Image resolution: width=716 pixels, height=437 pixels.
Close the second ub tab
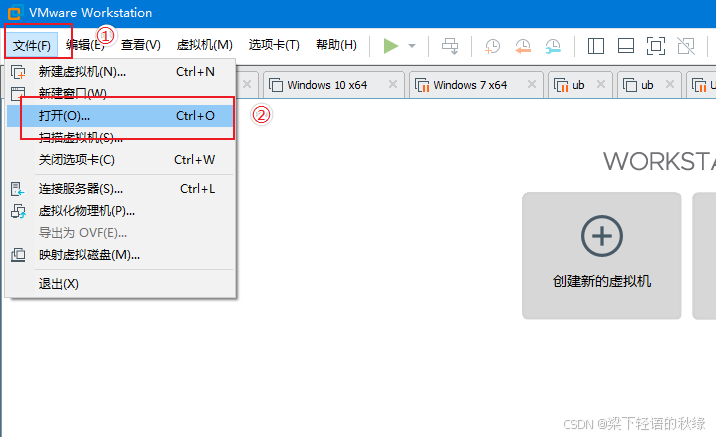point(670,84)
